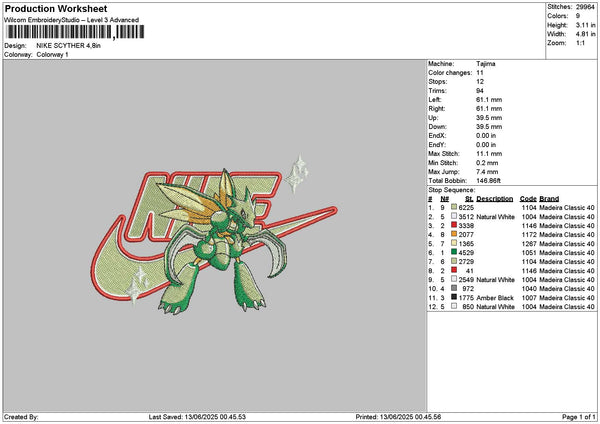The image size is (600, 424).
Task: Click the swatch beside 2549 stitches
Action: click(454, 279)
